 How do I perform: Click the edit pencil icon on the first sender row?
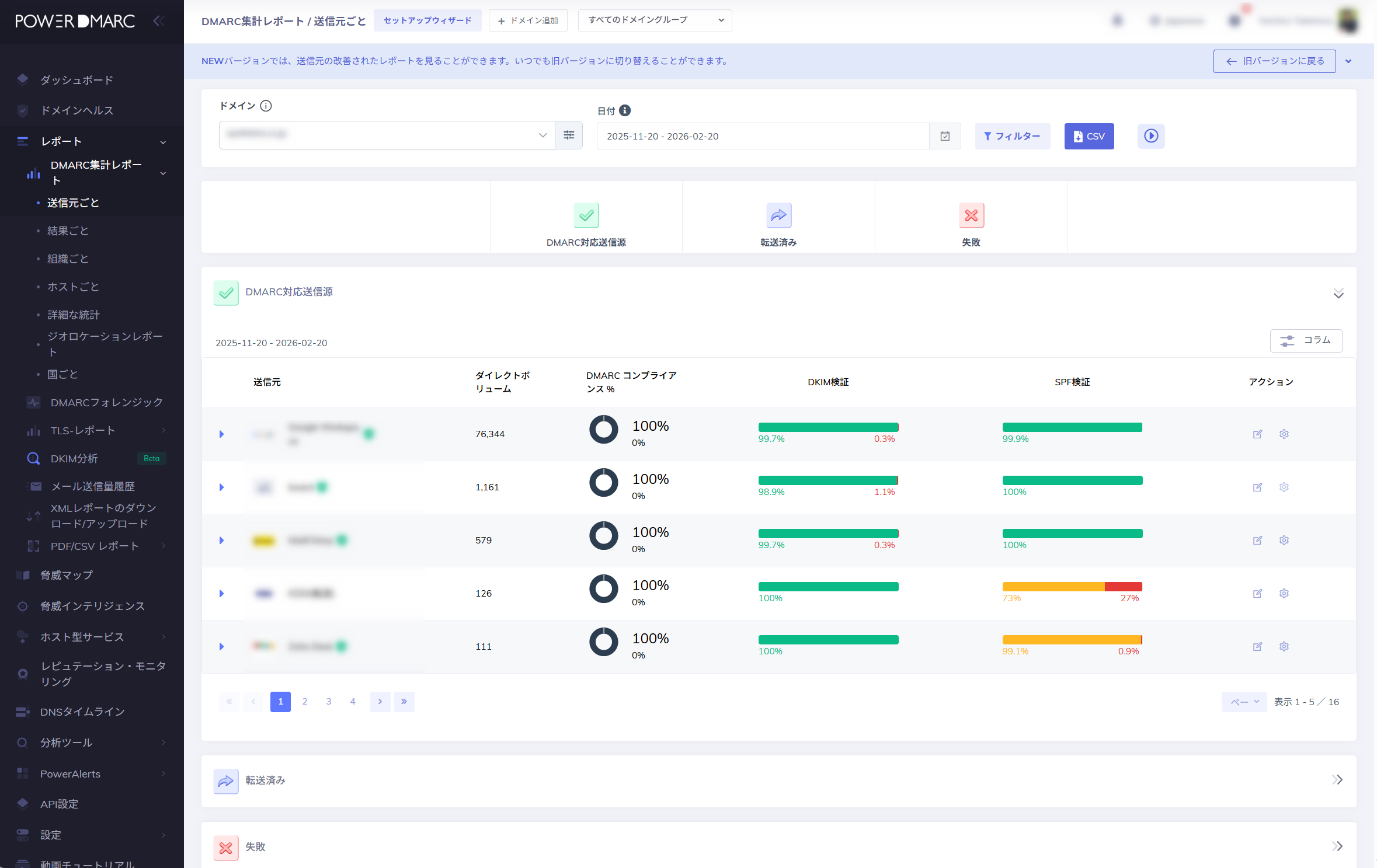pyautogui.click(x=1258, y=434)
